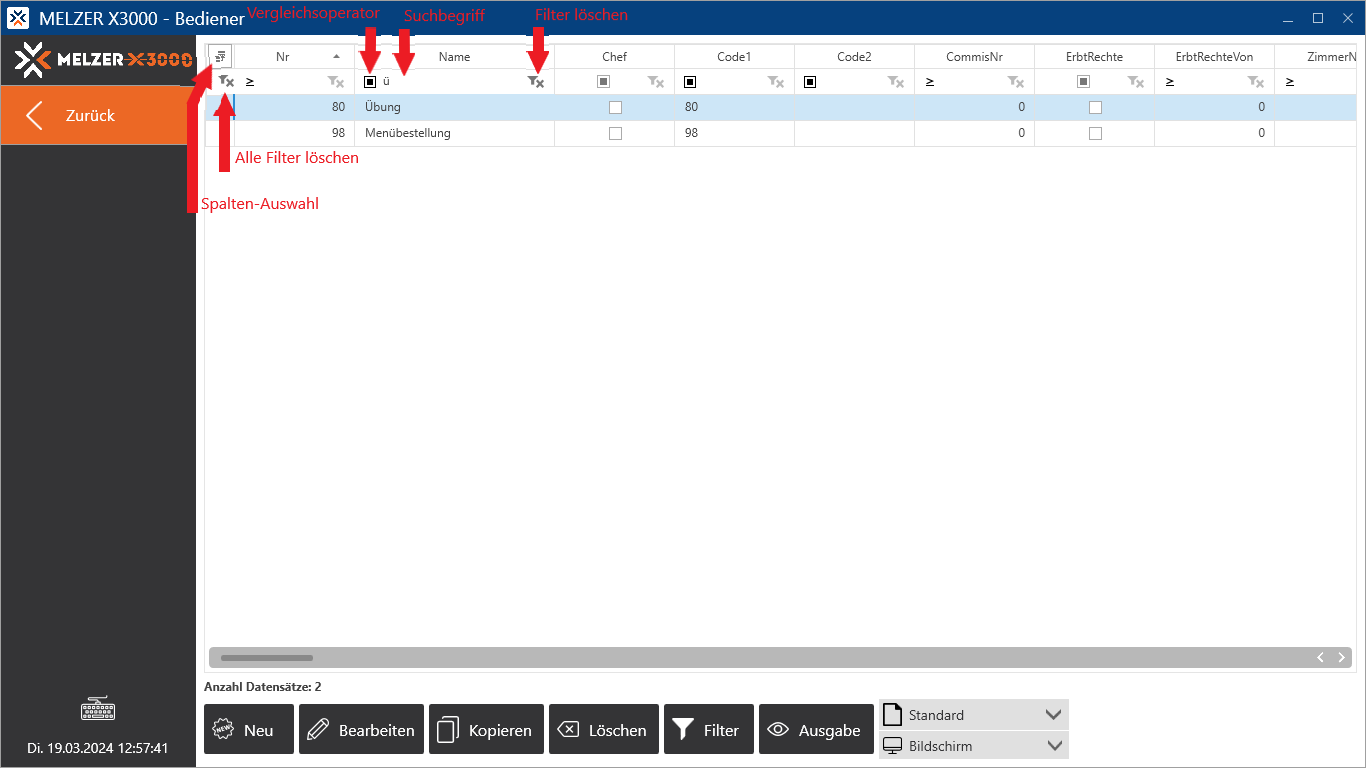Screen dimensions: 1366x768
Task: Open comparison operator for Code2 column
Action: click(x=810, y=82)
